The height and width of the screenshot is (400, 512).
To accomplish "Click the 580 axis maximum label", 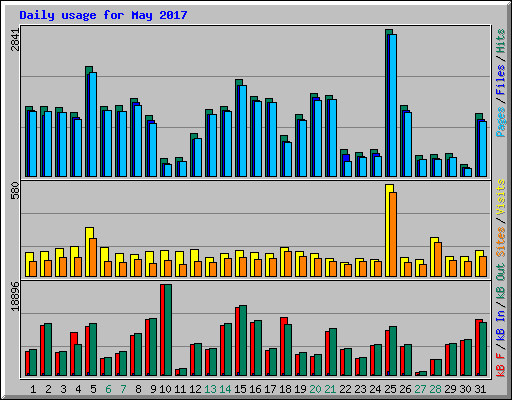I will [15, 190].
